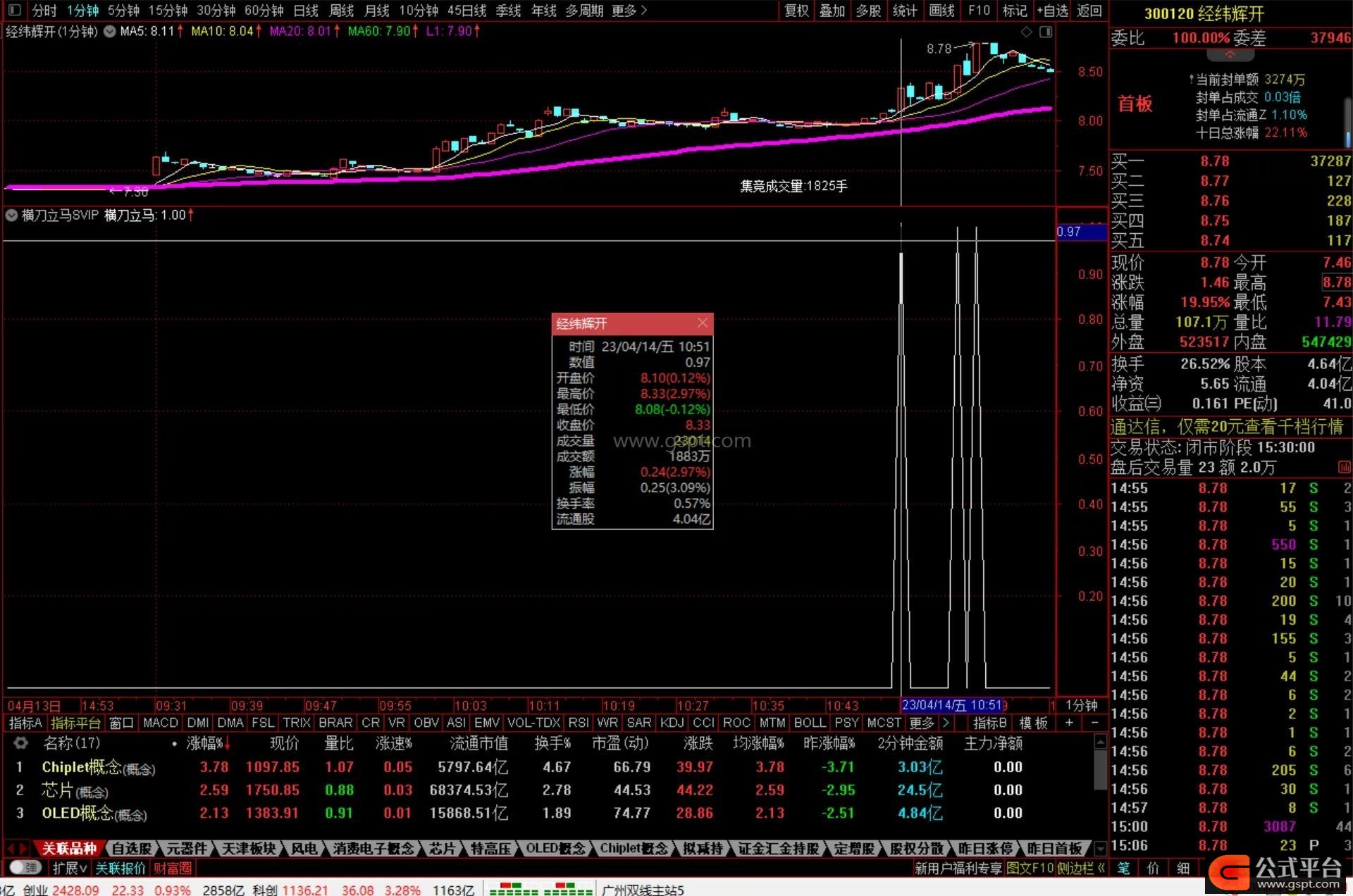Image resolution: width=1353 pixels, height=896 pixels.
Task: Open the 模板 template button
Action: click(1033, 723)
